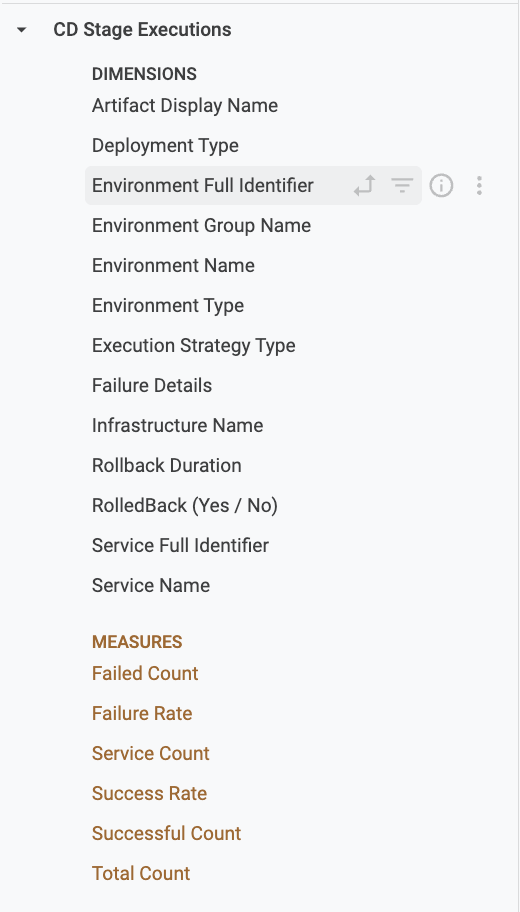520x912 pixels.
Task: Choose the Rollback Duration field
Action: (166, 466)
